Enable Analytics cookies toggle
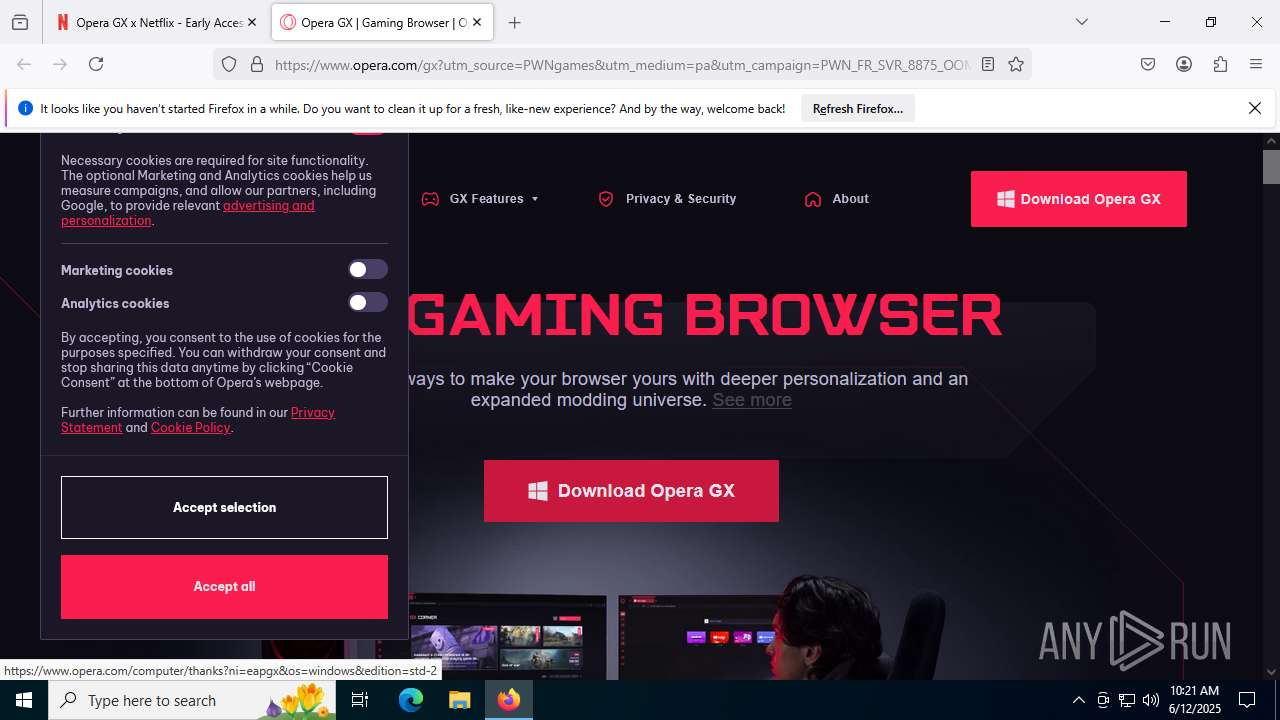Viewport: 1280px width, 720px height. [367, 303]
